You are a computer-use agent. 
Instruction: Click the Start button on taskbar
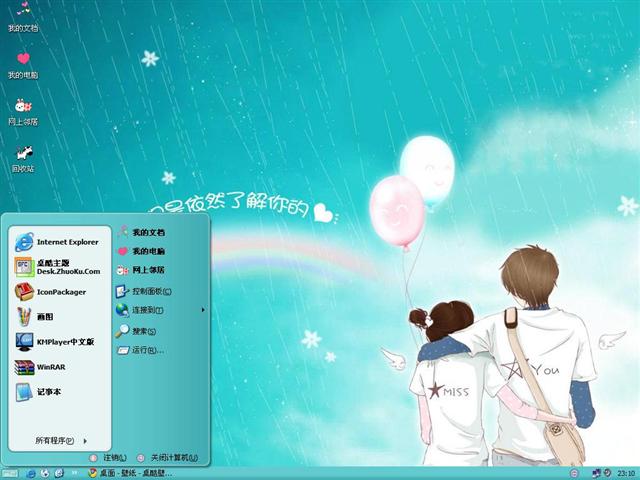9,473
